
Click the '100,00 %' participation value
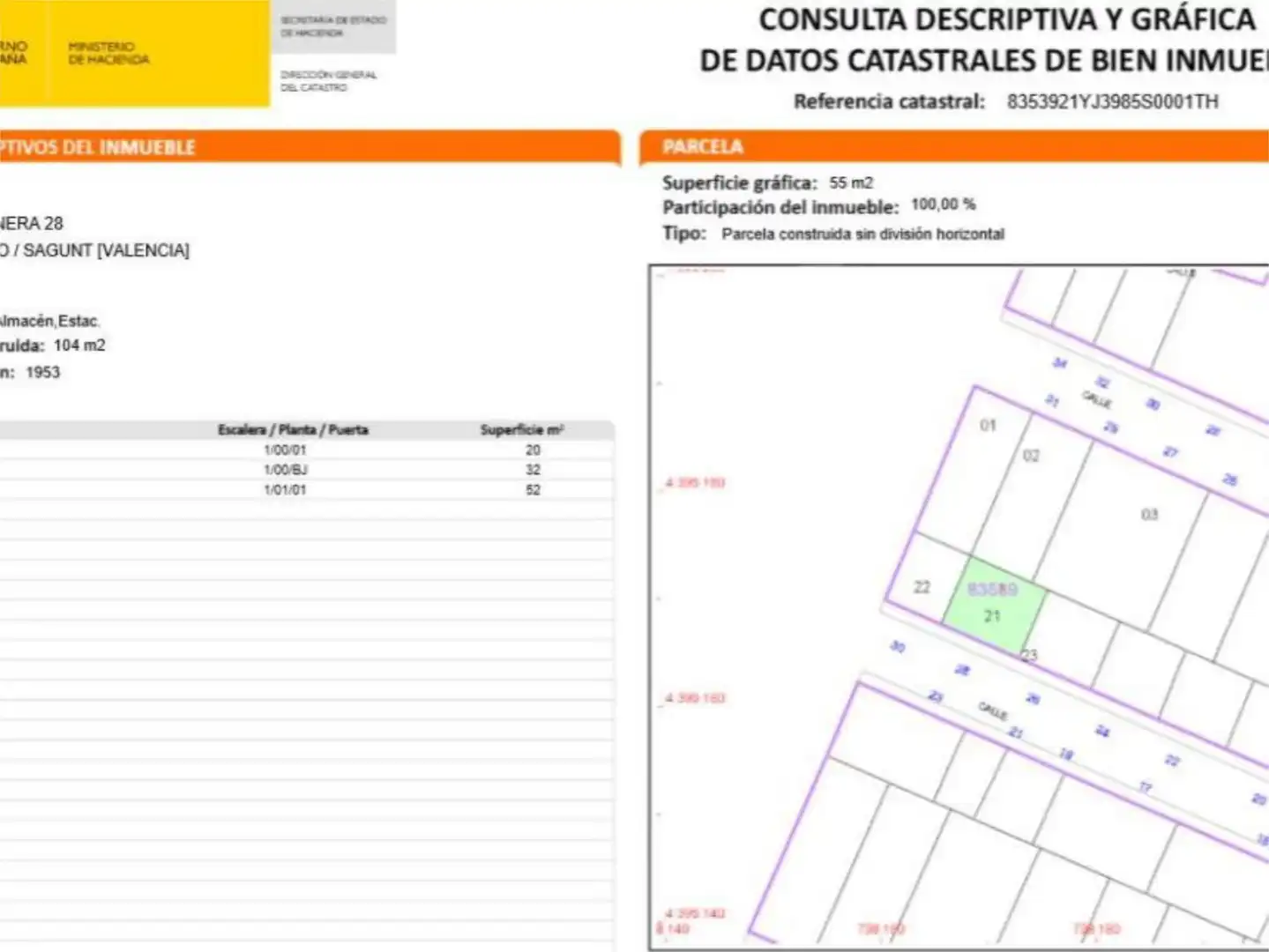point(943,205)
